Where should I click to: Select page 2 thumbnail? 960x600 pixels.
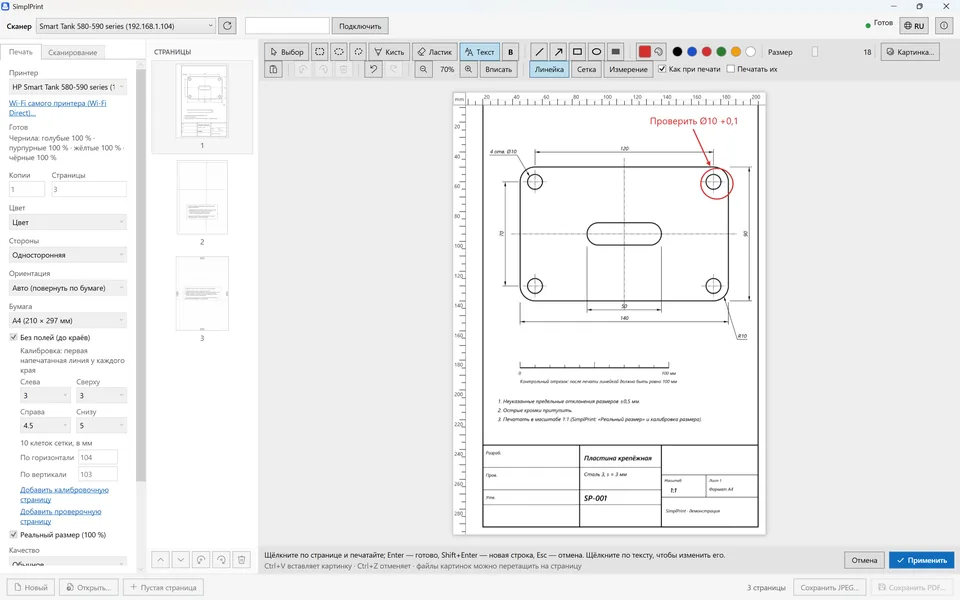pos(202,197)
